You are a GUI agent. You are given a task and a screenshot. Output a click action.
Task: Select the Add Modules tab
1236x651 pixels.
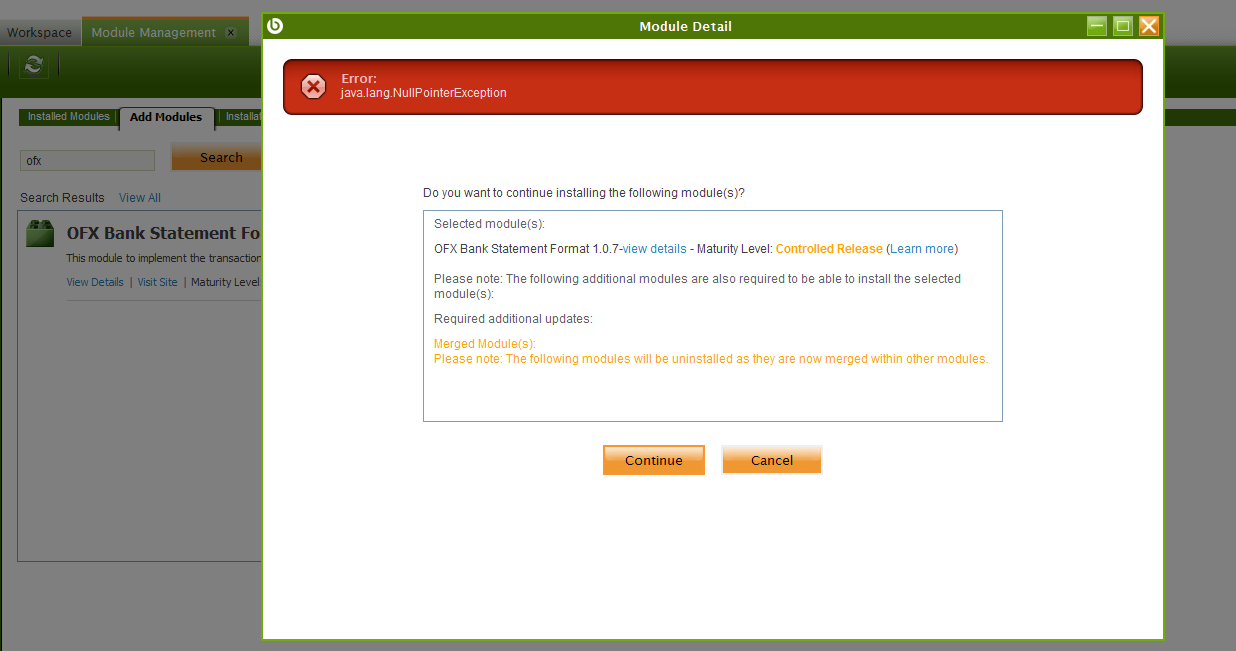[166, 118]
